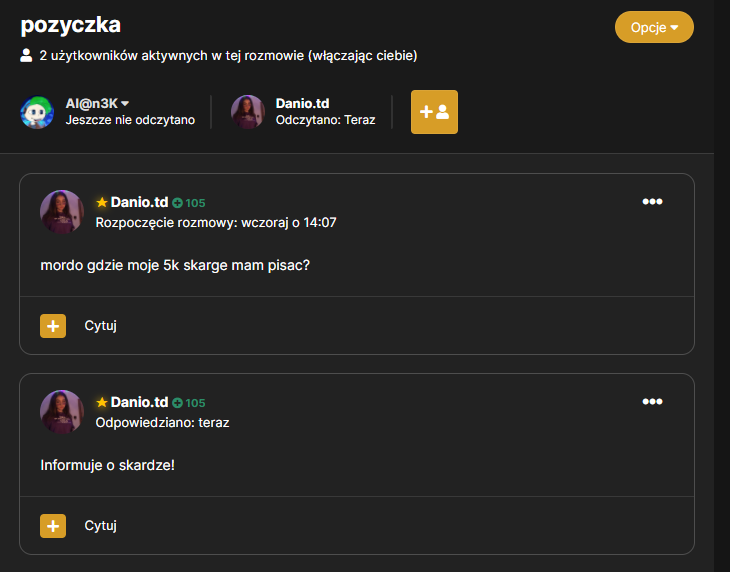Viewport: 730px width, 572px height.
Task: Open author avatar on first message
Action: [62, 212]
